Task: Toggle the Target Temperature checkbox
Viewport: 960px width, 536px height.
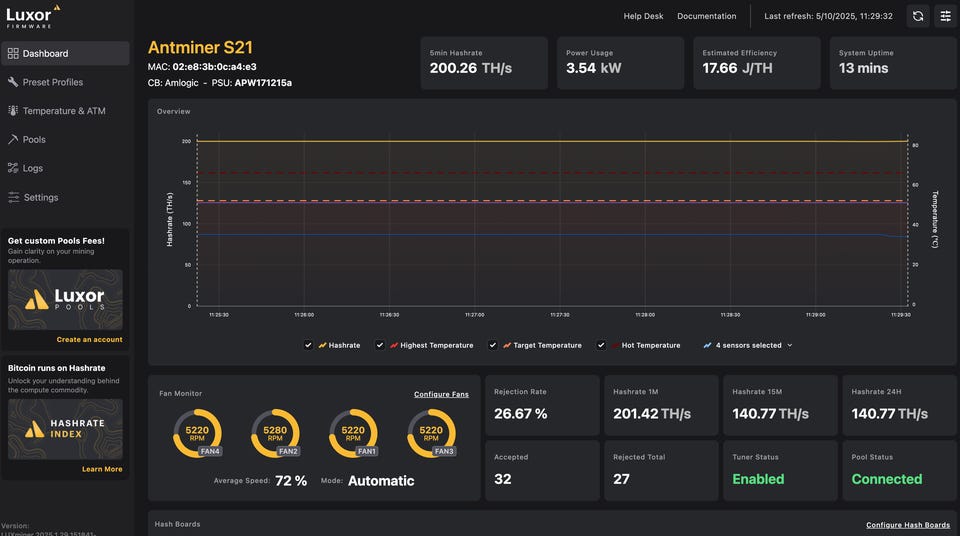Action: tap(492, 345)
